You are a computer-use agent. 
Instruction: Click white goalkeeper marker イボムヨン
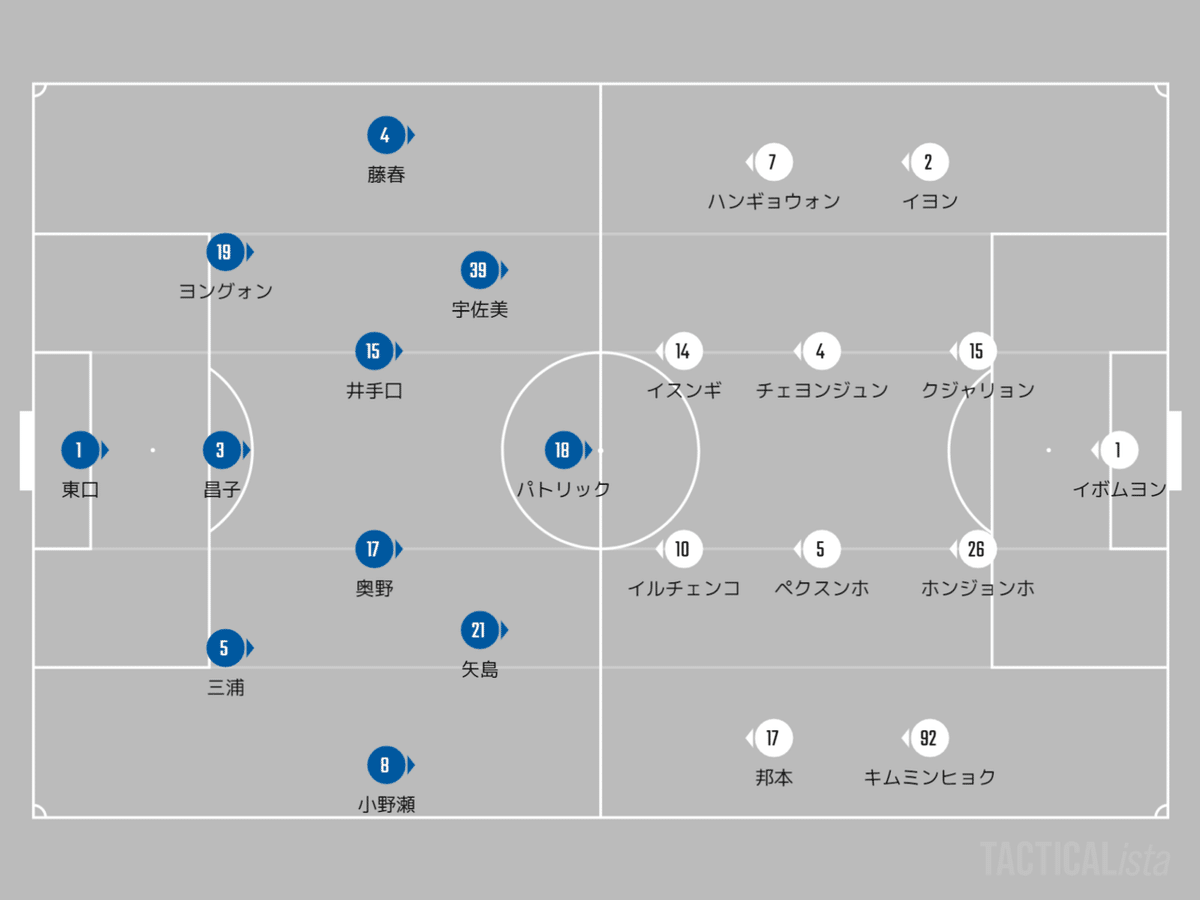tap(1118, 450)
